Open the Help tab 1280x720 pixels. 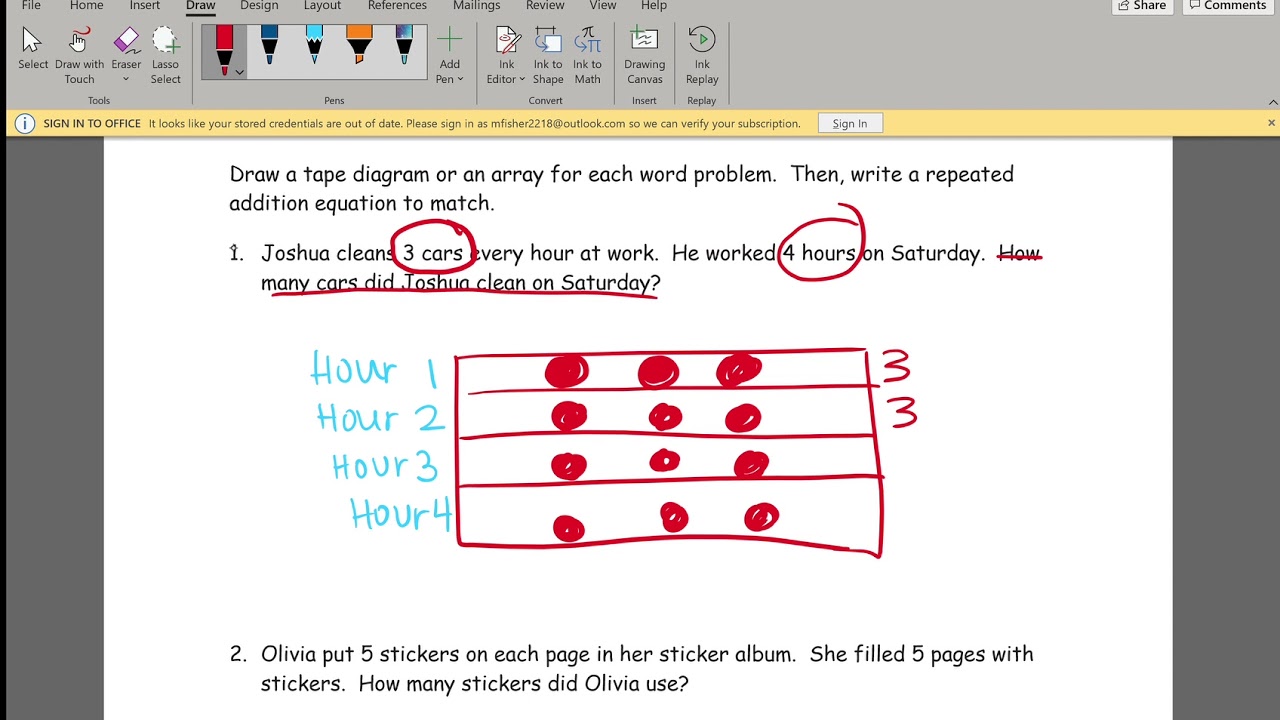[654, 6]
